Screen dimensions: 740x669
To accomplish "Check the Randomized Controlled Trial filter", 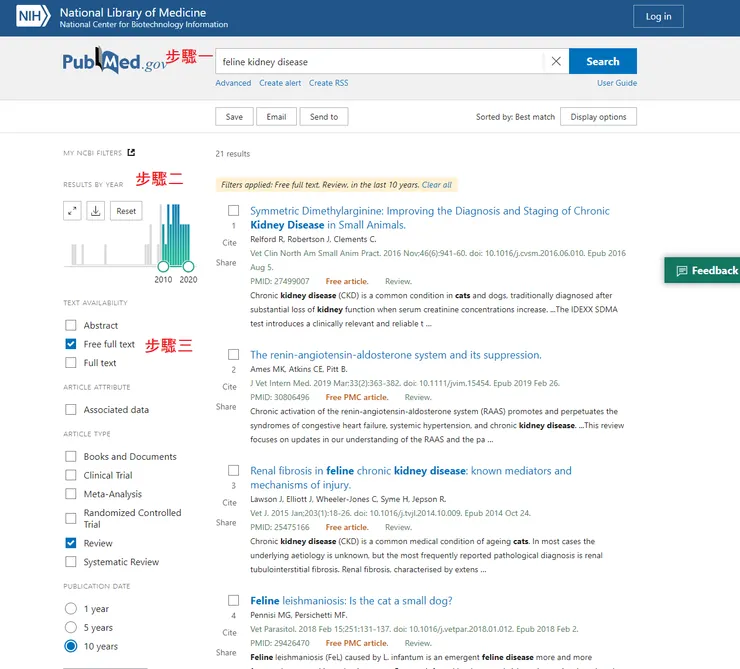I will (x=71, y=518).
